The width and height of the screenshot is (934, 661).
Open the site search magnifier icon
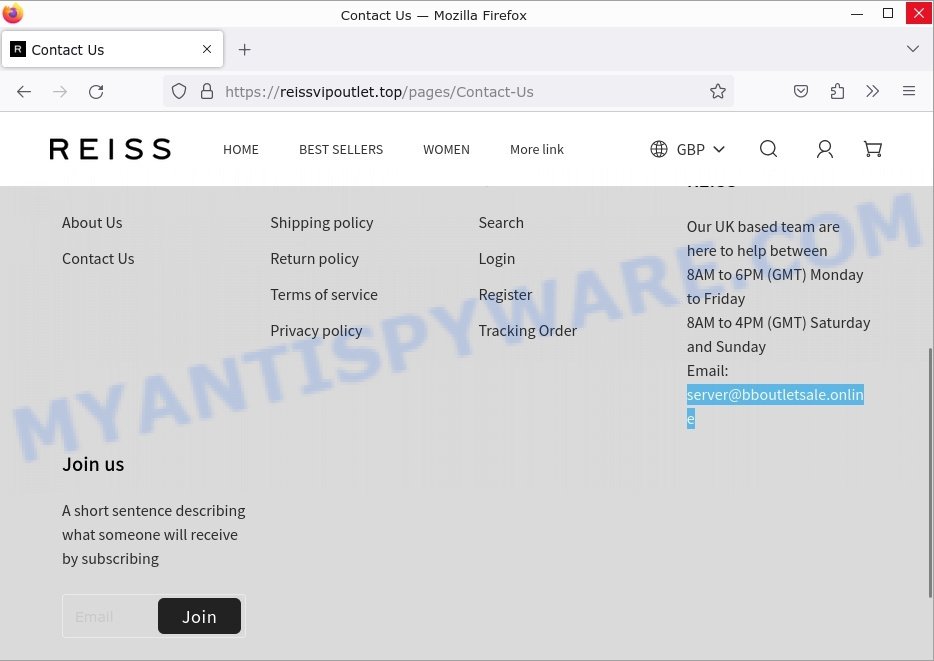coord(768,149)
